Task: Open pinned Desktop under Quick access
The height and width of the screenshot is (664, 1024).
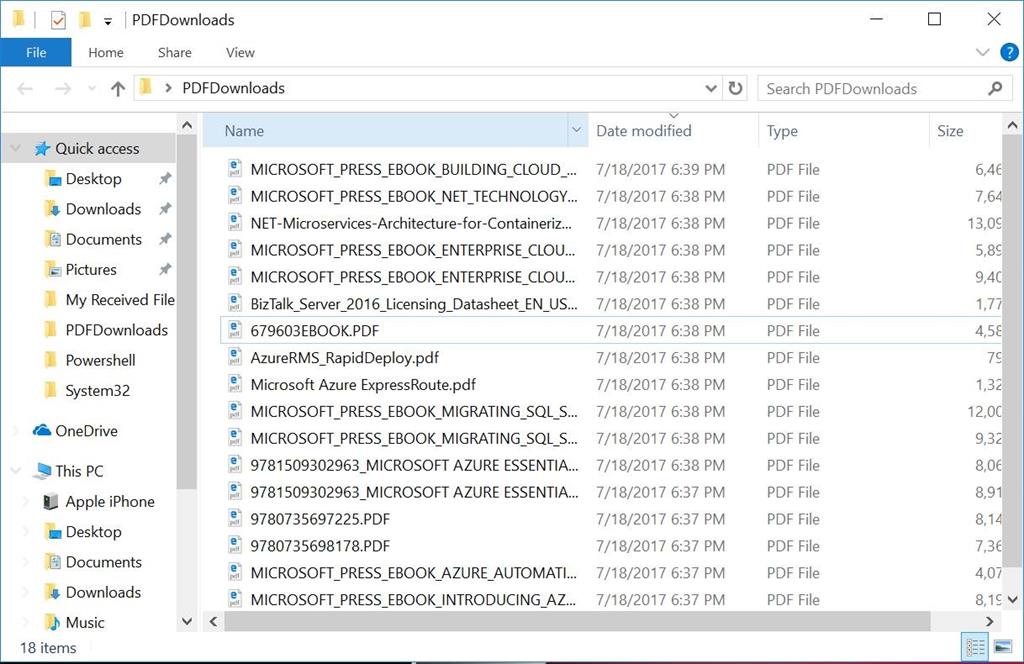Action: [x=93, y=179]
